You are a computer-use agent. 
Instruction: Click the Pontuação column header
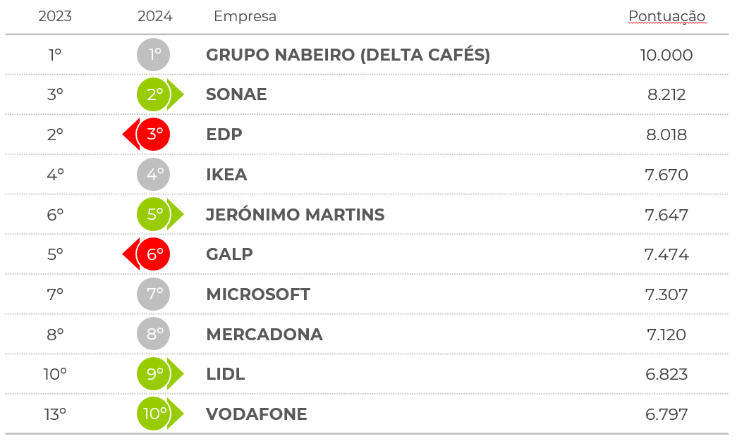(x=667, y=16)
